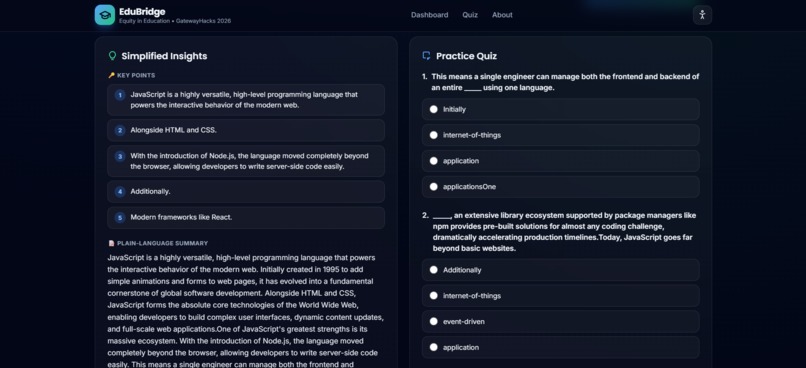Click the Practice Quiz heading icon

click(x=426, y=56)
